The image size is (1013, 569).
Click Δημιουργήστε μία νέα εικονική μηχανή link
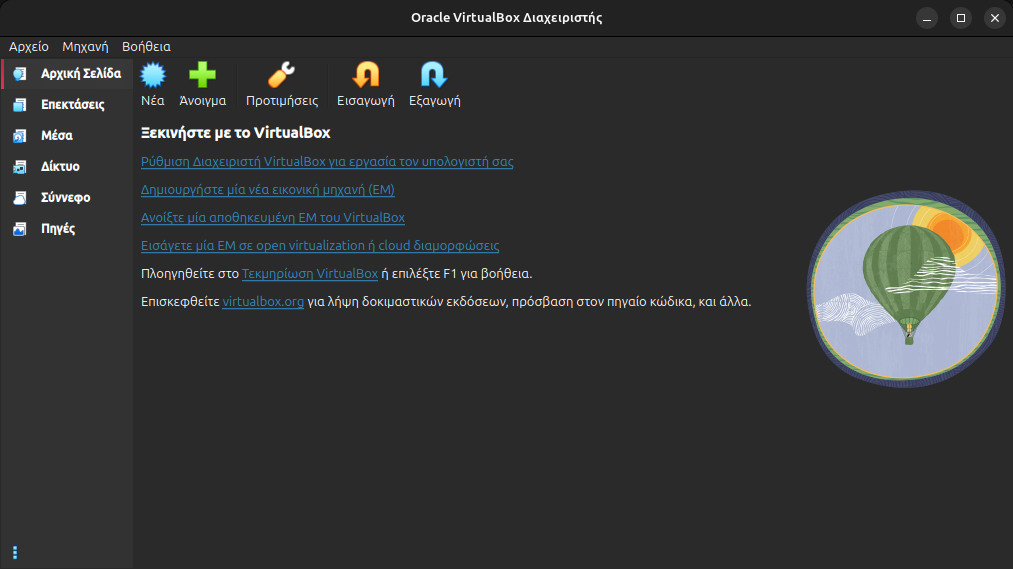point(267,190)
